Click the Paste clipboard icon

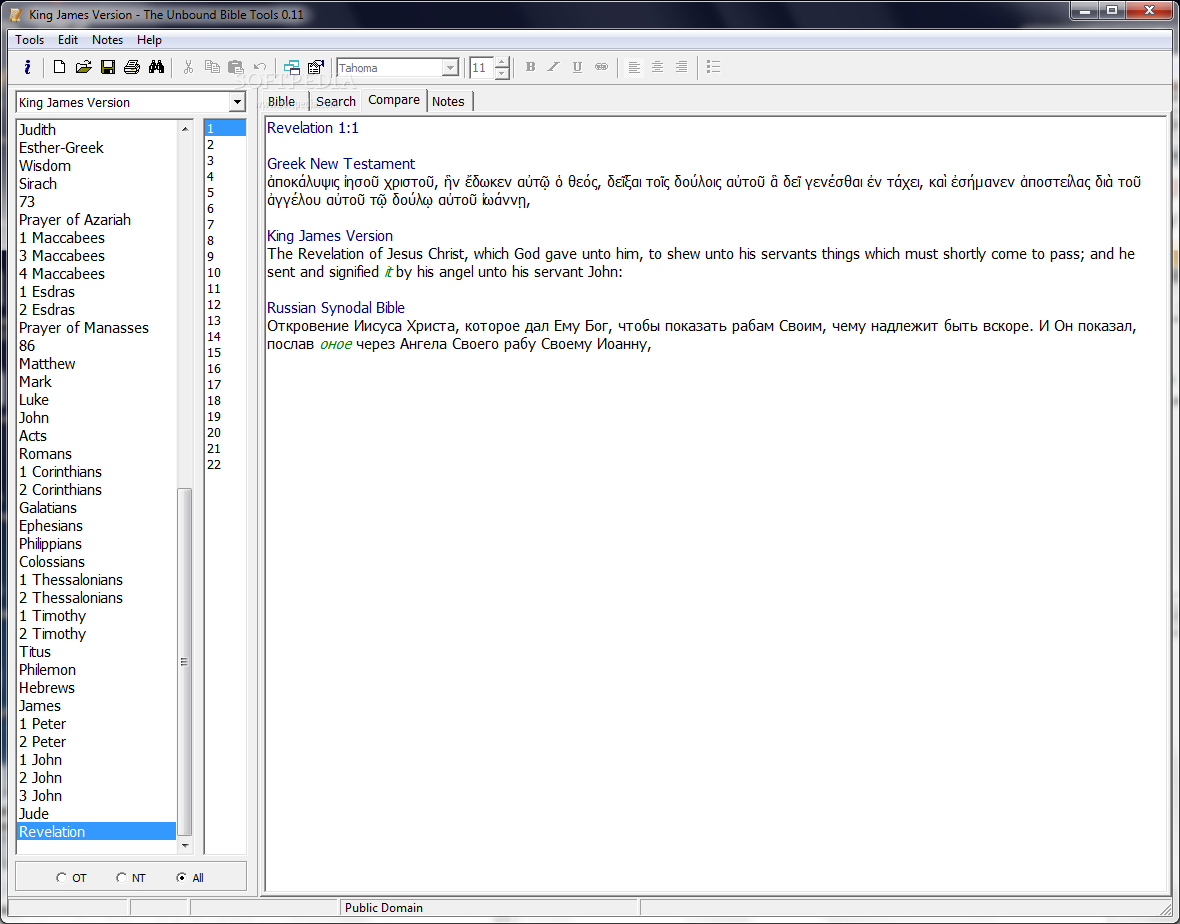236,67
